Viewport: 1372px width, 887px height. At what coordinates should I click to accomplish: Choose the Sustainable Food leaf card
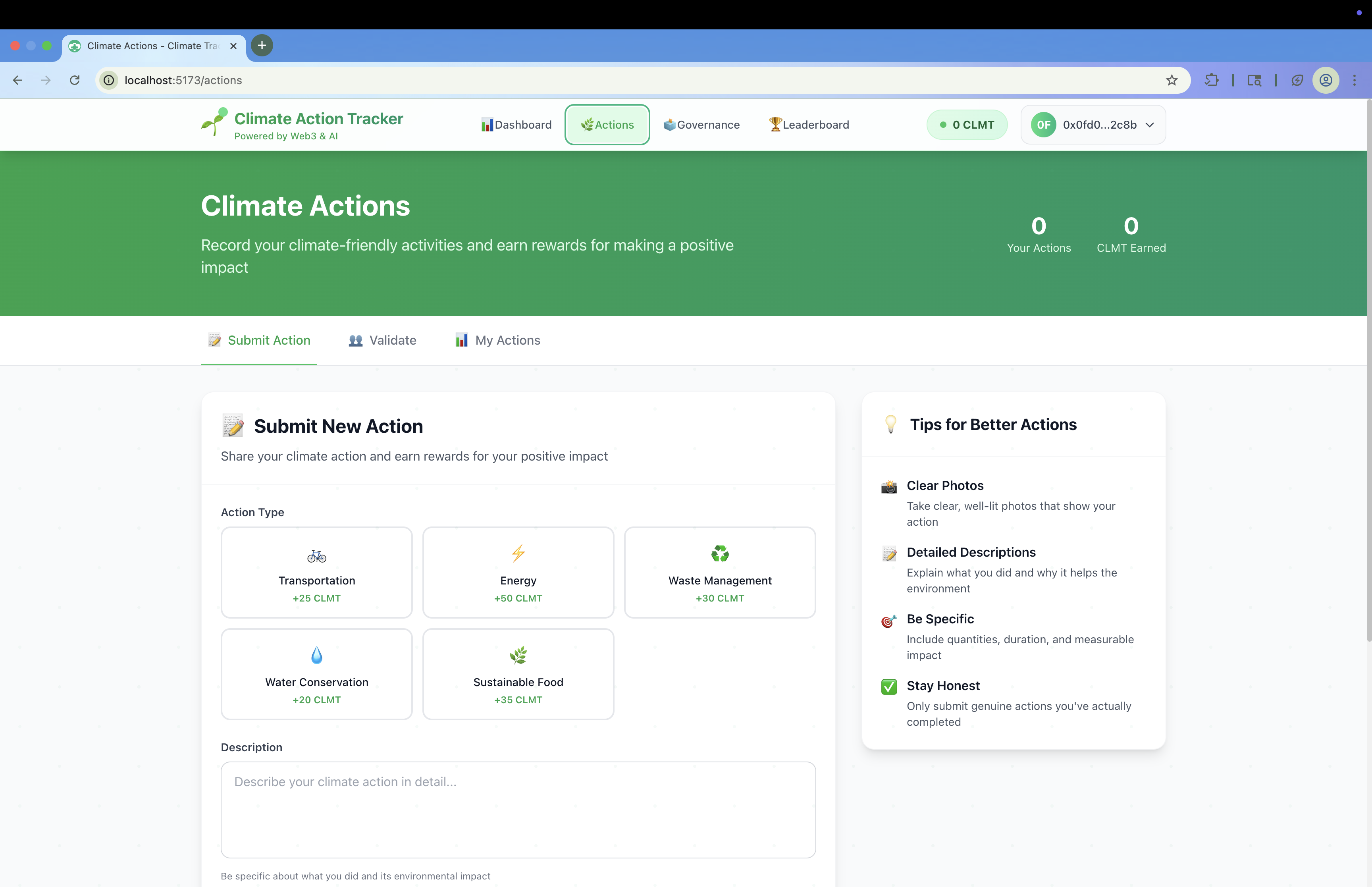pyautogui.click(x=518, y=673)
